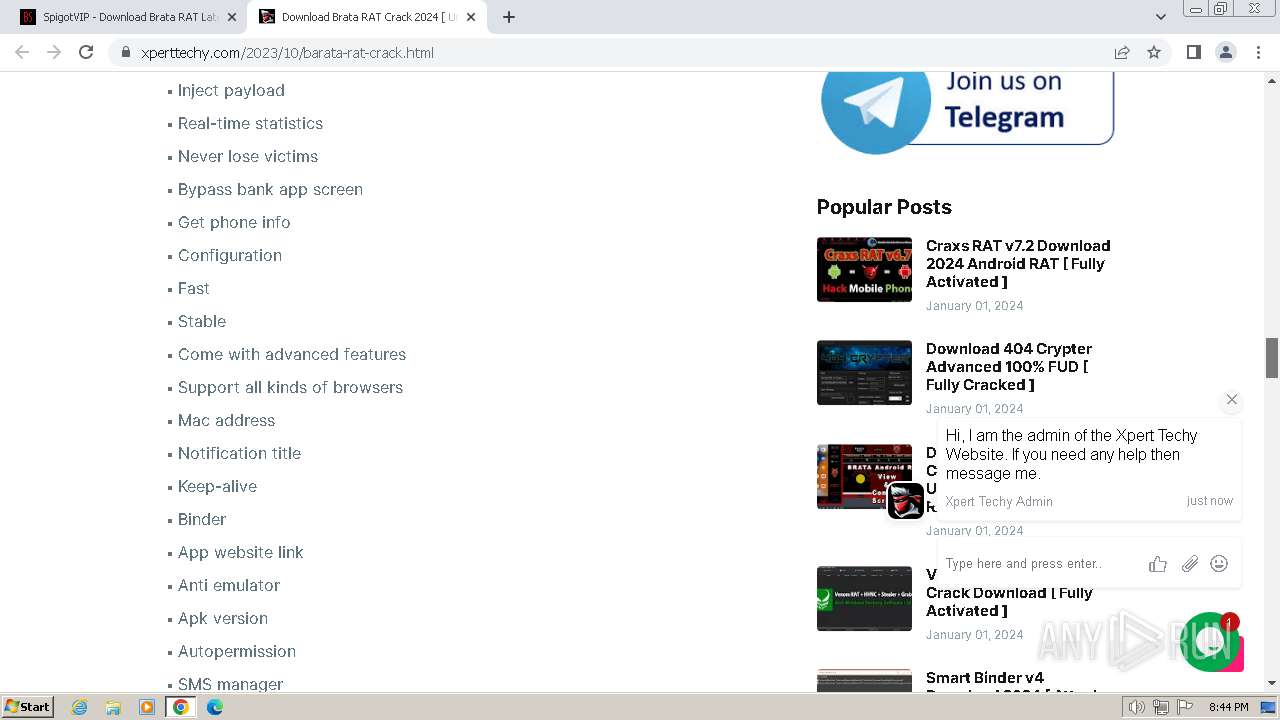Click the 'Keep-alive' list item
Screen dimensions: 1280x720
[217, 486]
